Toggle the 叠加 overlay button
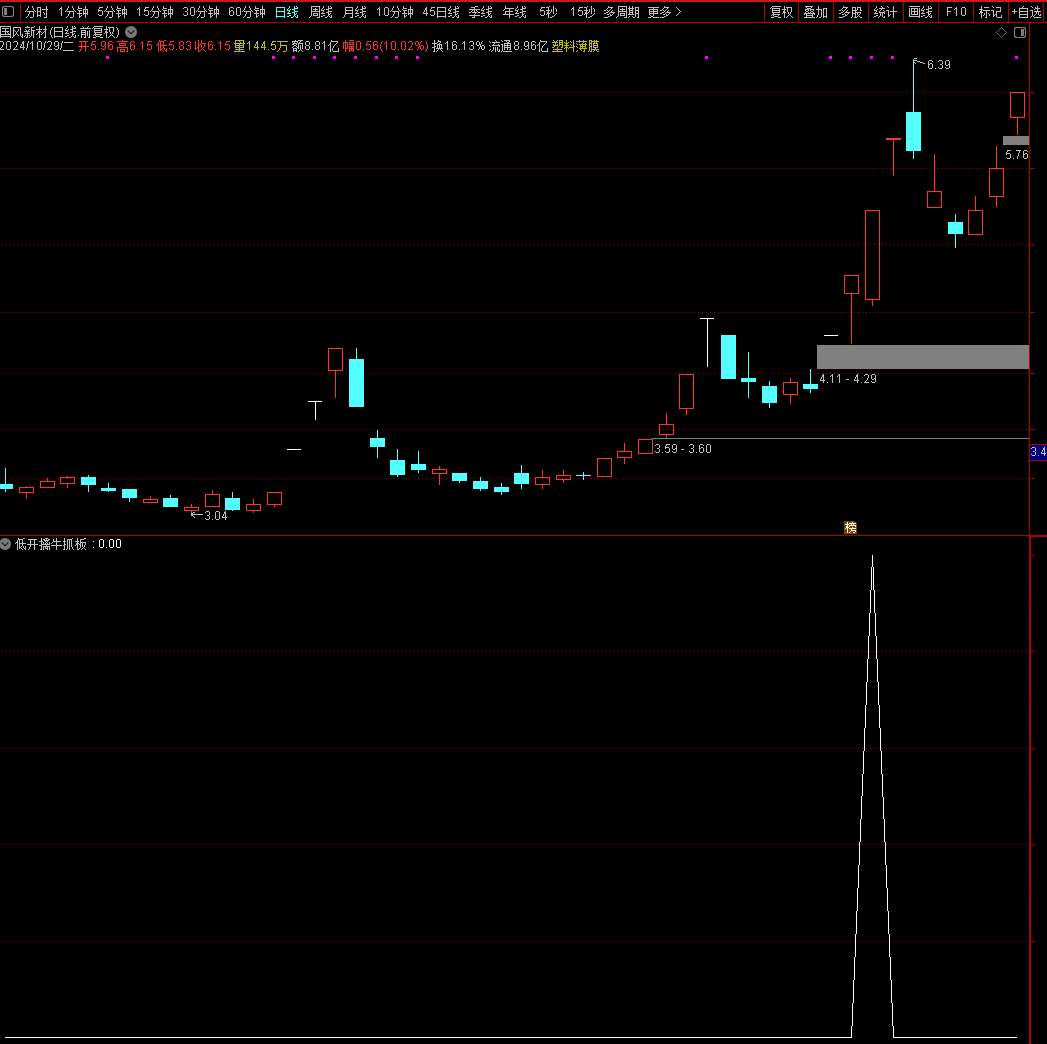The height and width of the screenshot is (1044, 1047). (815, 12)
